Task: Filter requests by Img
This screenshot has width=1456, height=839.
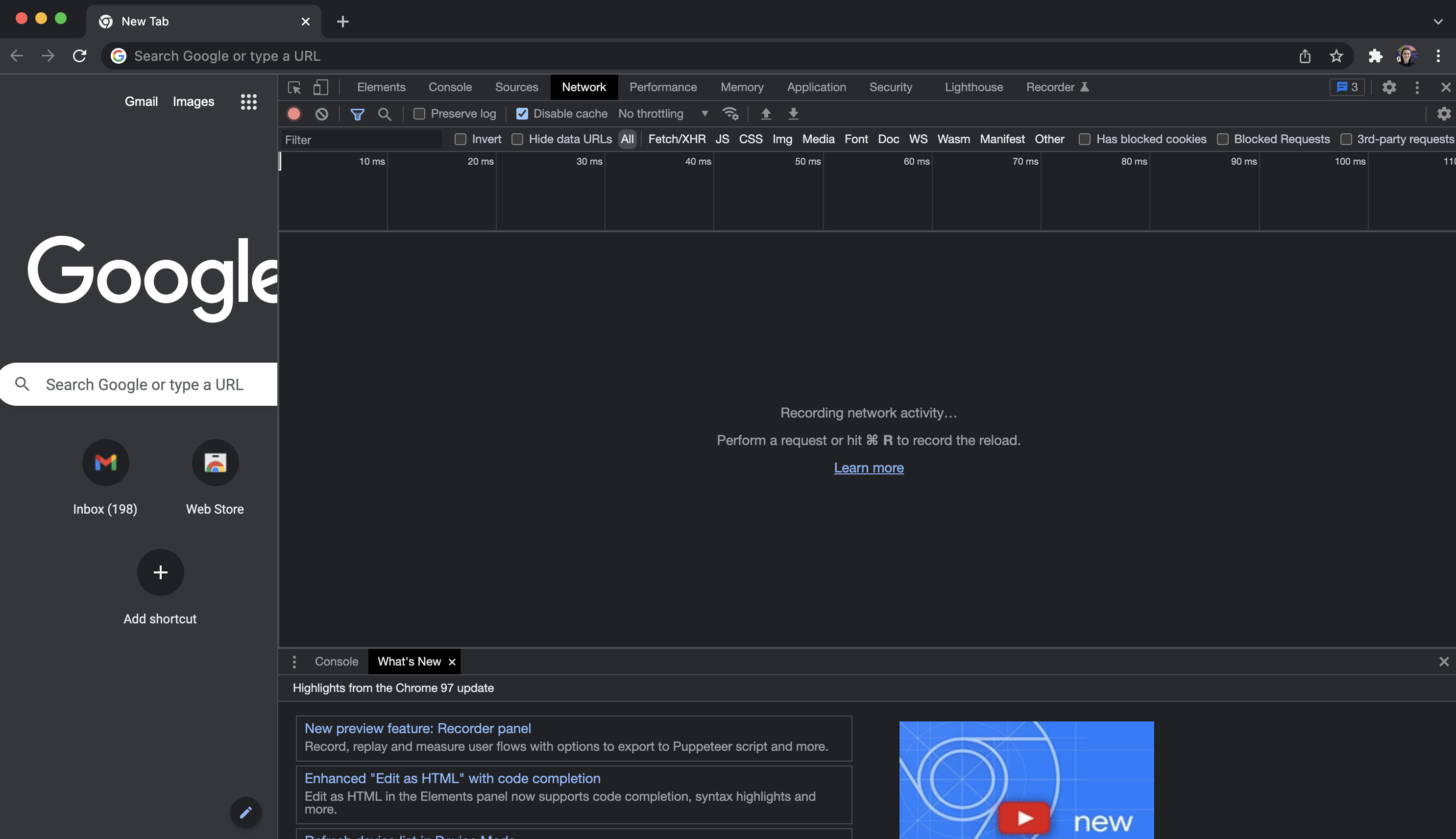Action: point(782,140)
